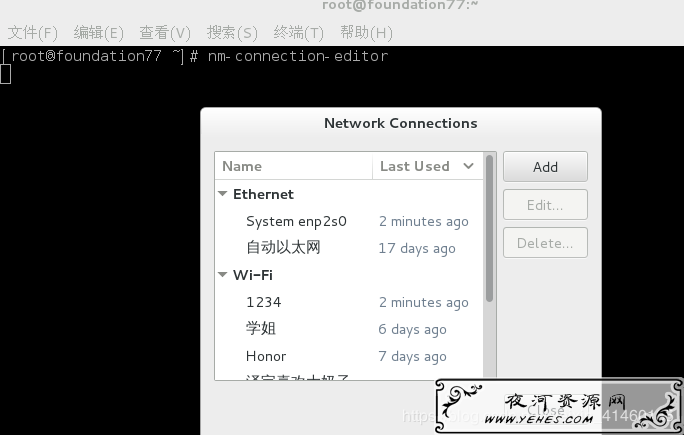Click the Add connection button
Viewport: 684px width, 435px height.
[x=545, y=167]
